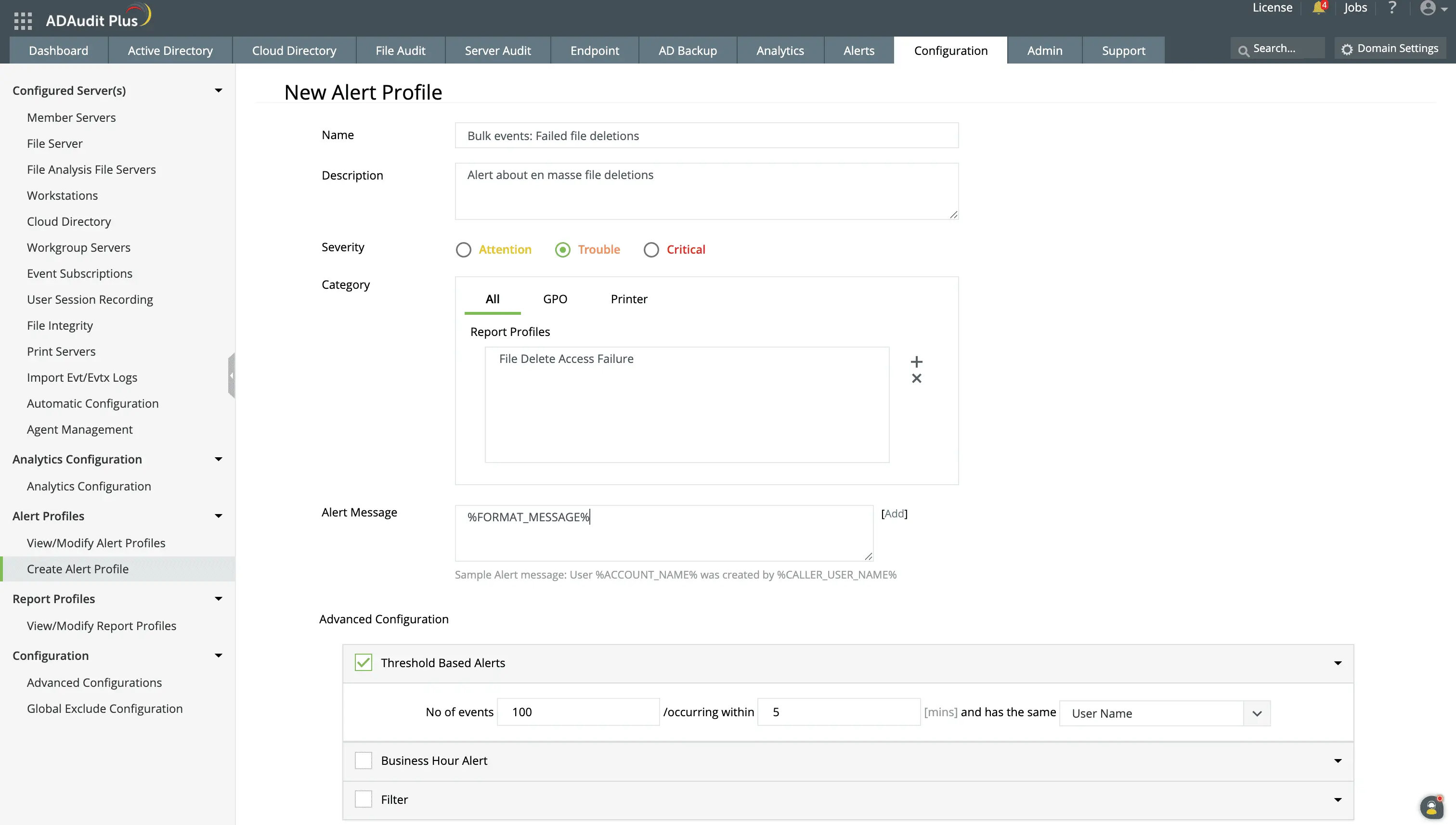
Task: Open Agent Management in sidebar
Action: pos(79,429)
